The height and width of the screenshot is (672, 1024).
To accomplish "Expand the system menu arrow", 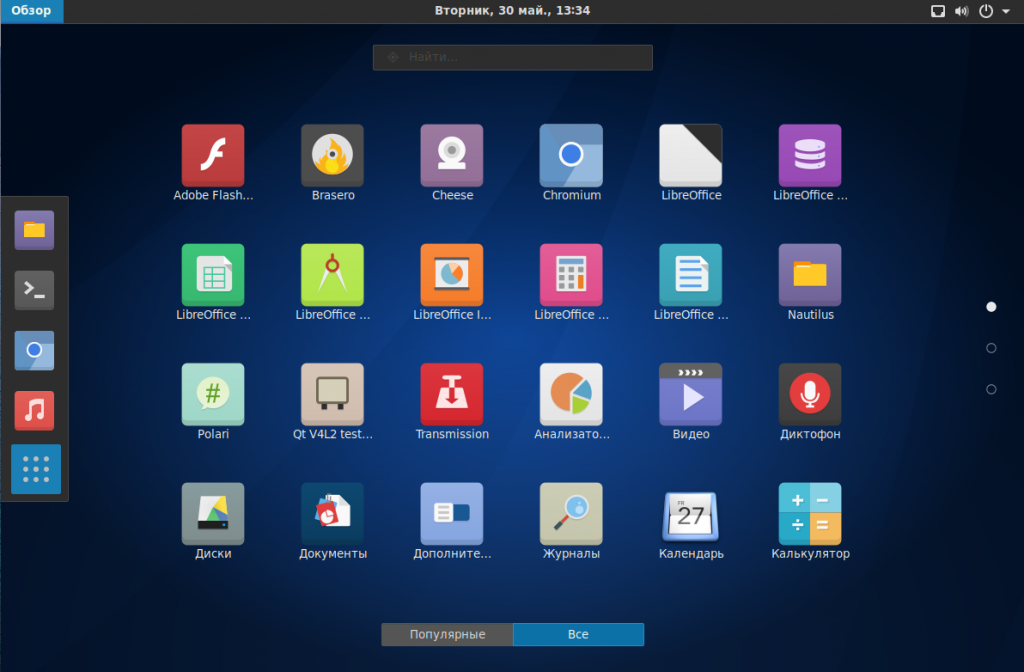I will coord(1006,11).
